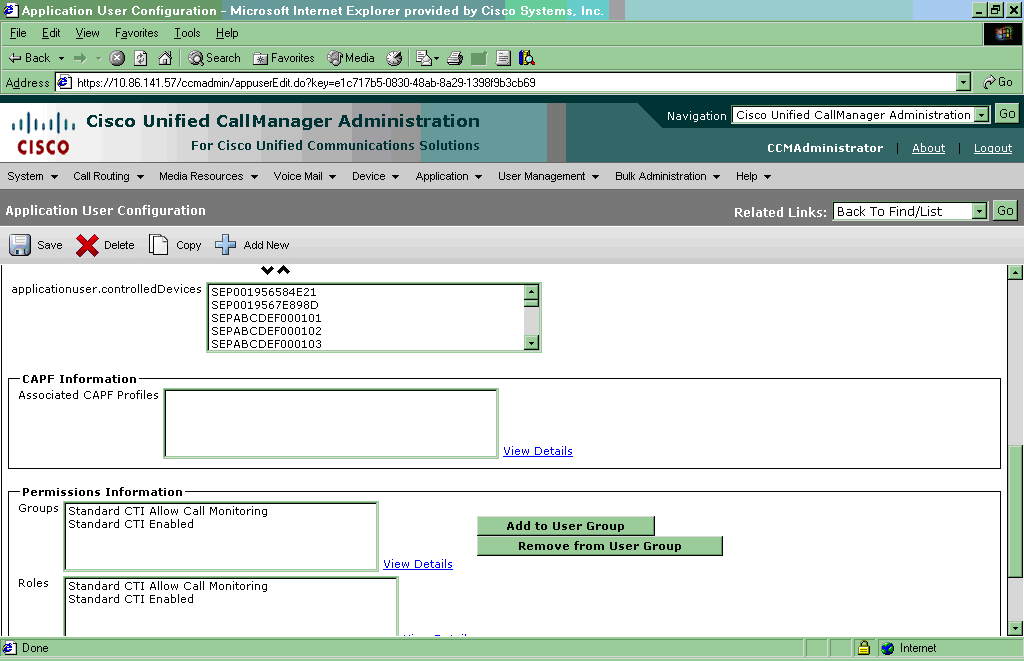Select Standard CTI Enabled in Groups list

pos(131,524)
